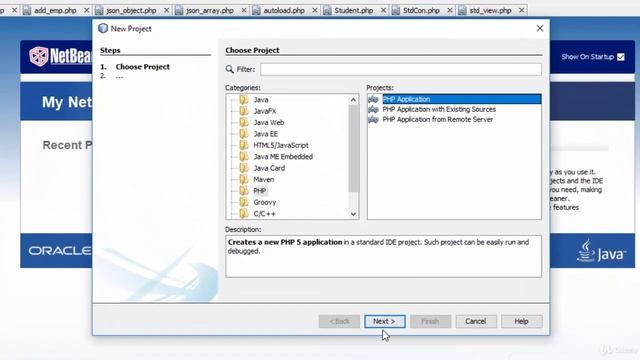
Task: Click the Java ME Embedded folder icon
Action: [x=244, y=157]
